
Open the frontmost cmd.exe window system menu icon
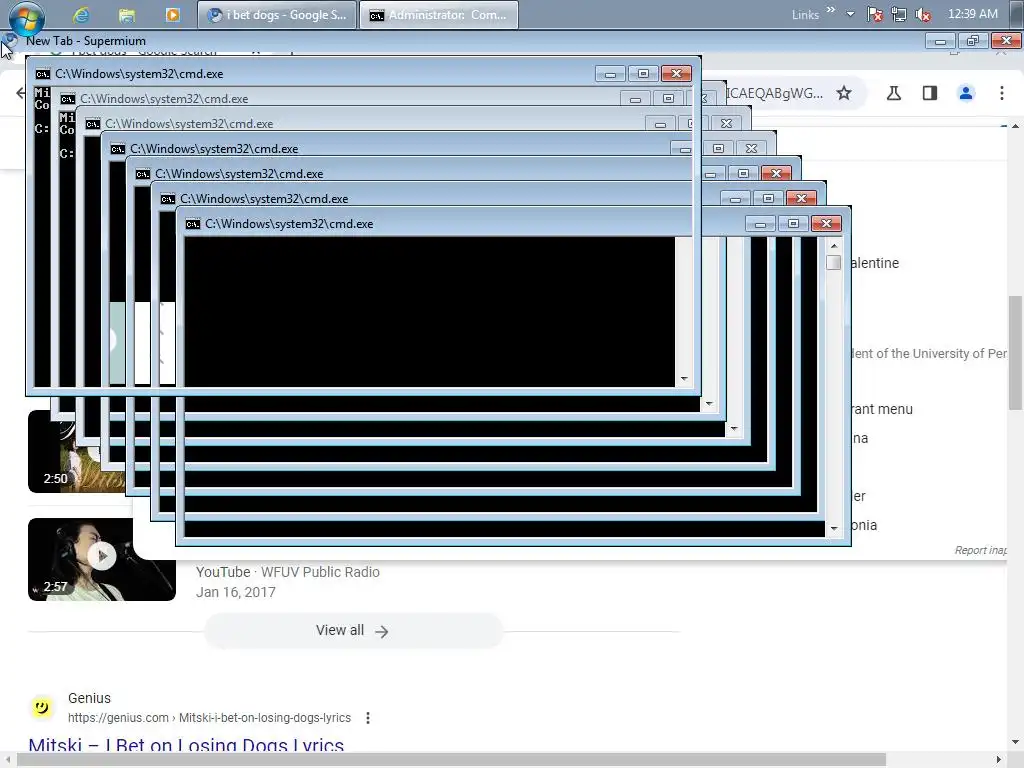click(193, 224)
